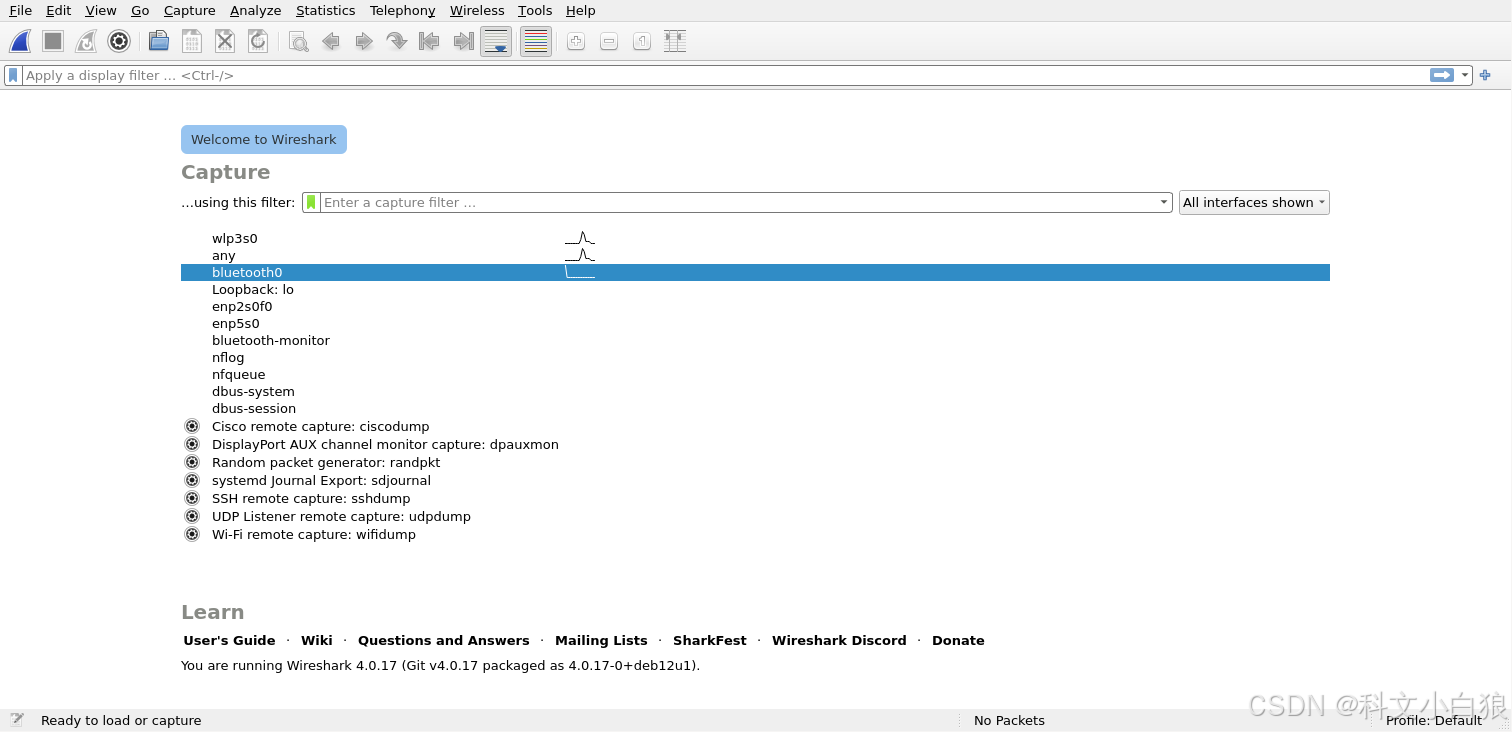Open the Capture menu
1512x732 pixels.
tap(189, 10)
